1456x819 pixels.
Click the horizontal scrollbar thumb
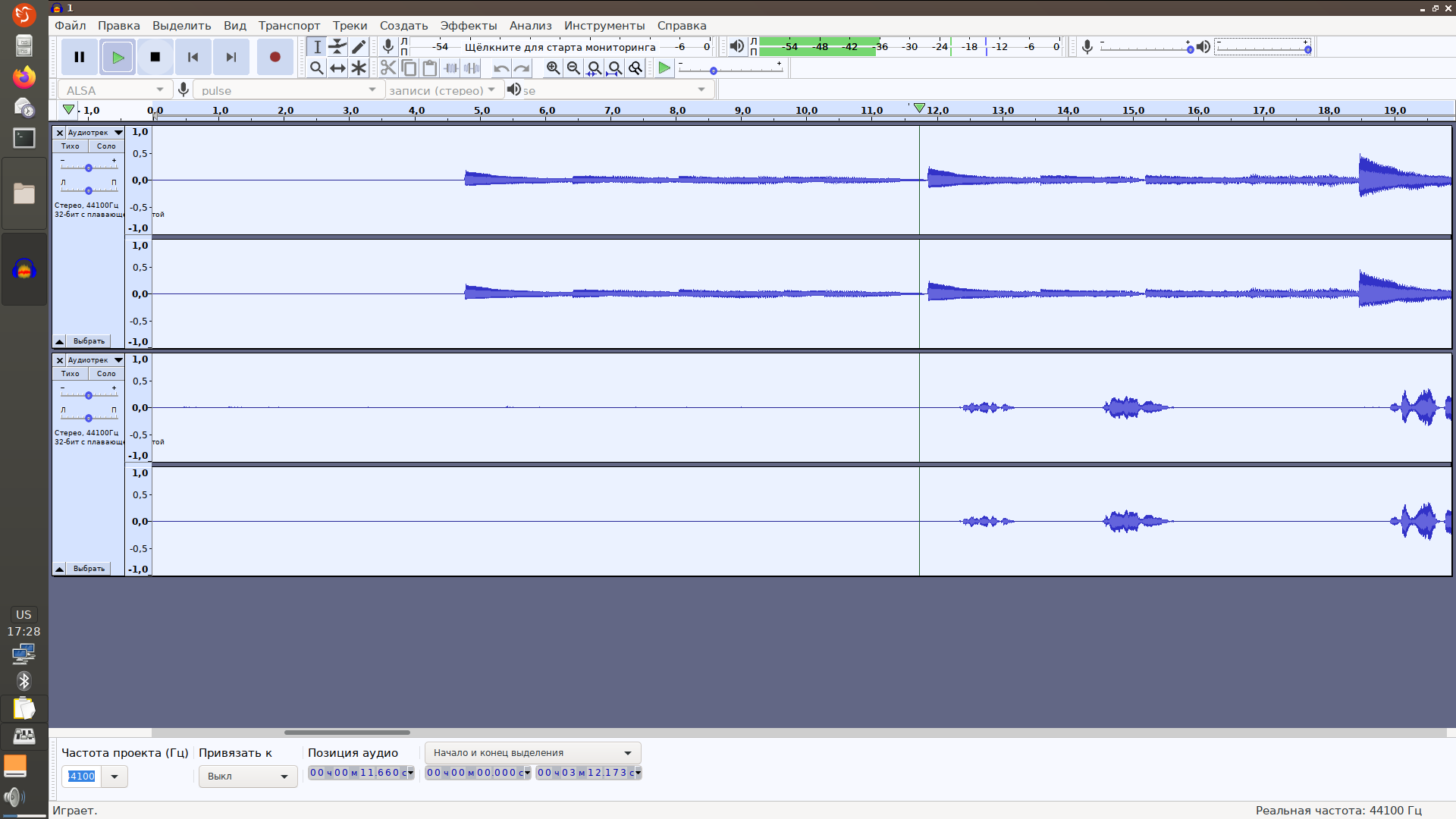pyautogui.click(x=347, y=733)
